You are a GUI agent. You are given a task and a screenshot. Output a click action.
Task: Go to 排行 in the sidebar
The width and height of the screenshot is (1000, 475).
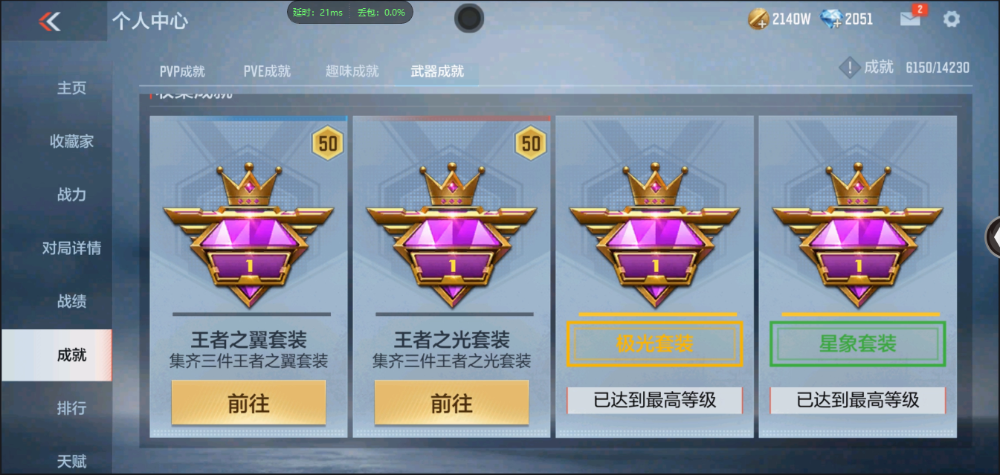(71, 408)
